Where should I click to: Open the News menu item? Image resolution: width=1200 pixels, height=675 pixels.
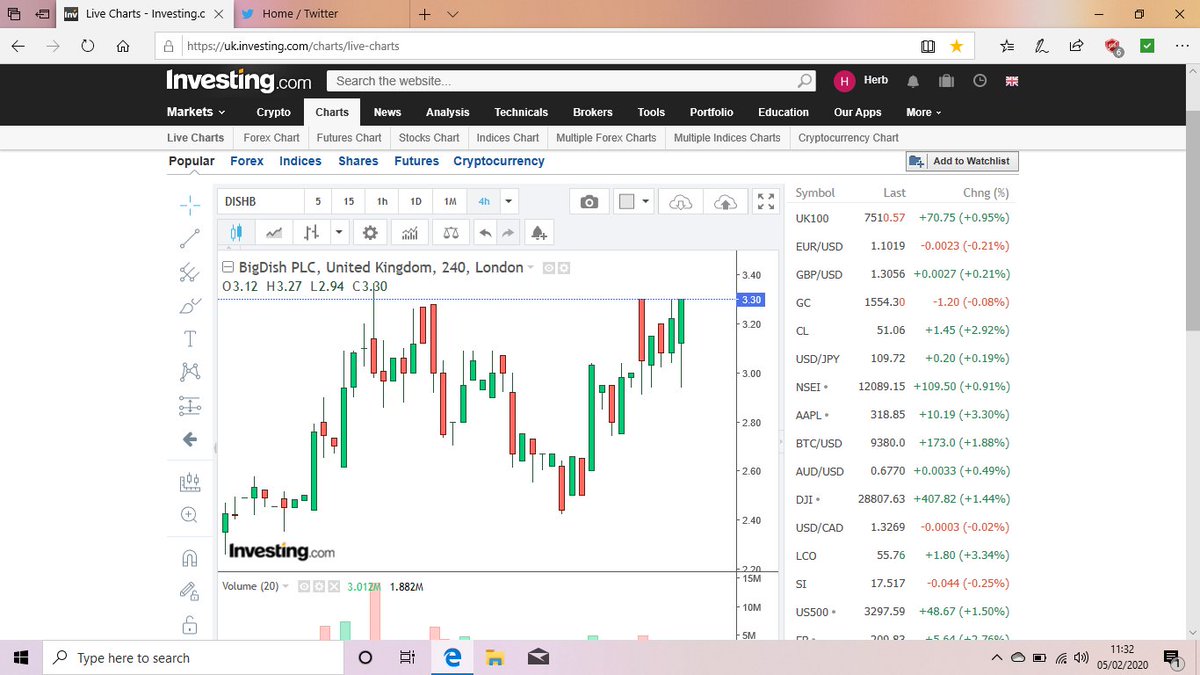click(387, 112)
